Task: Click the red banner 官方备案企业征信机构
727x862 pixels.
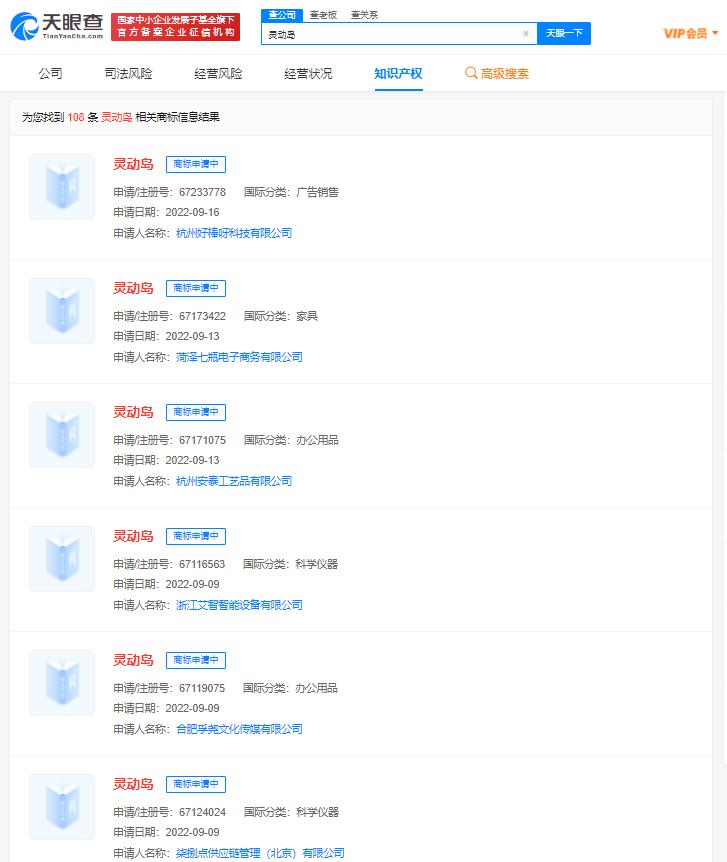Action: coord(175,27)
